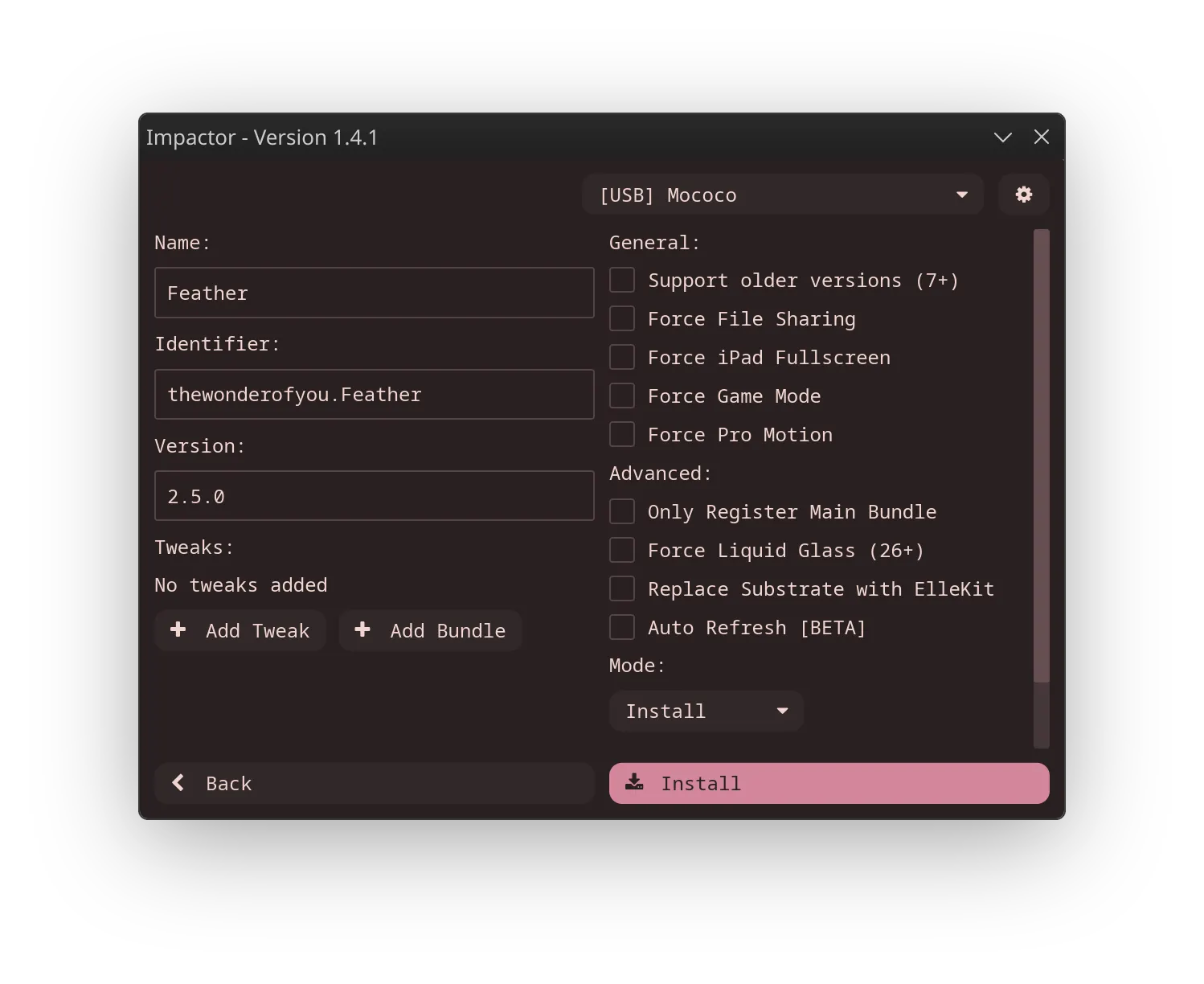
Task: Collapse window using the title bar chevron
Action: pyautogui.click(x=1002, y=137)
